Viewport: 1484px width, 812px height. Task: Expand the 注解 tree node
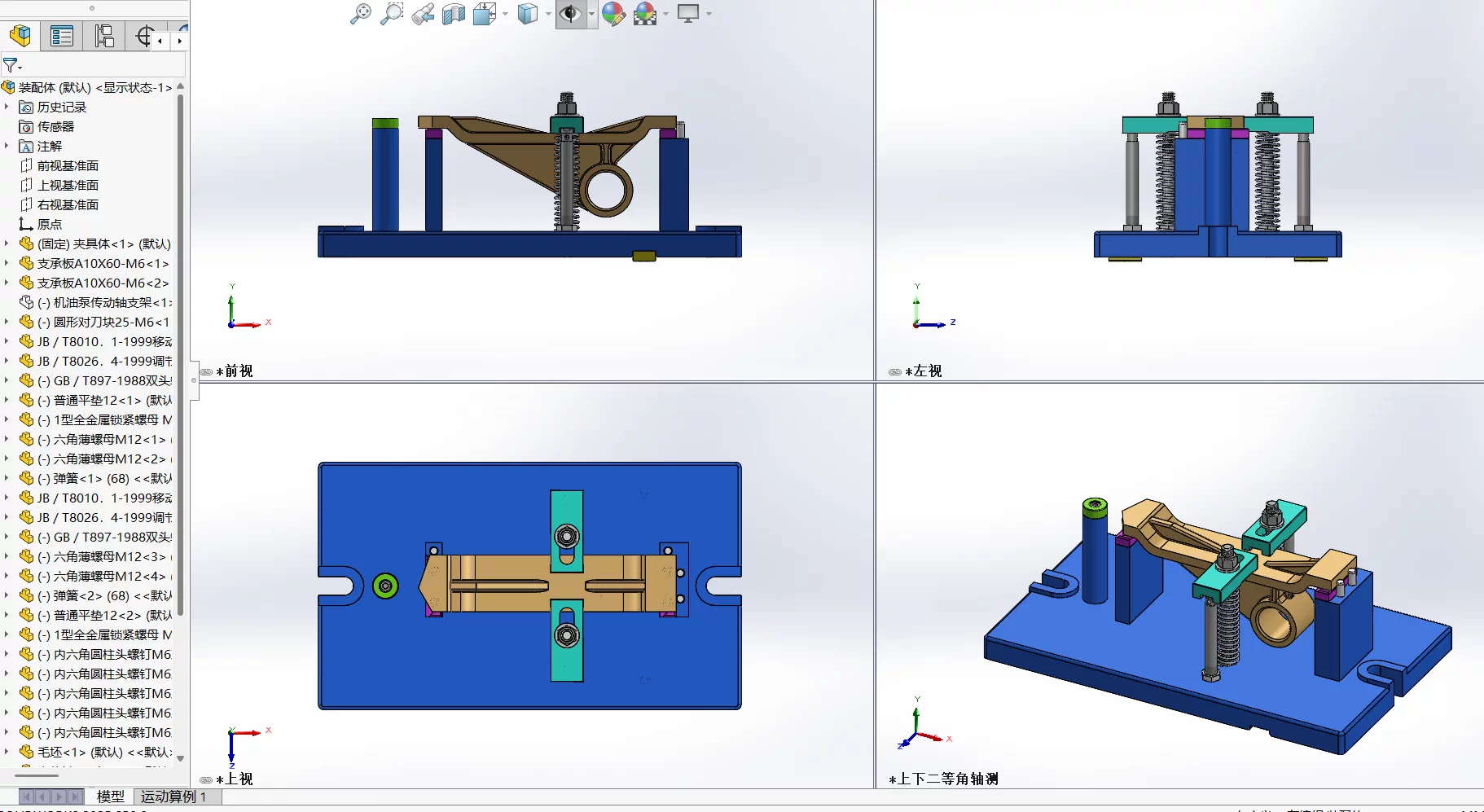point(7,146)
